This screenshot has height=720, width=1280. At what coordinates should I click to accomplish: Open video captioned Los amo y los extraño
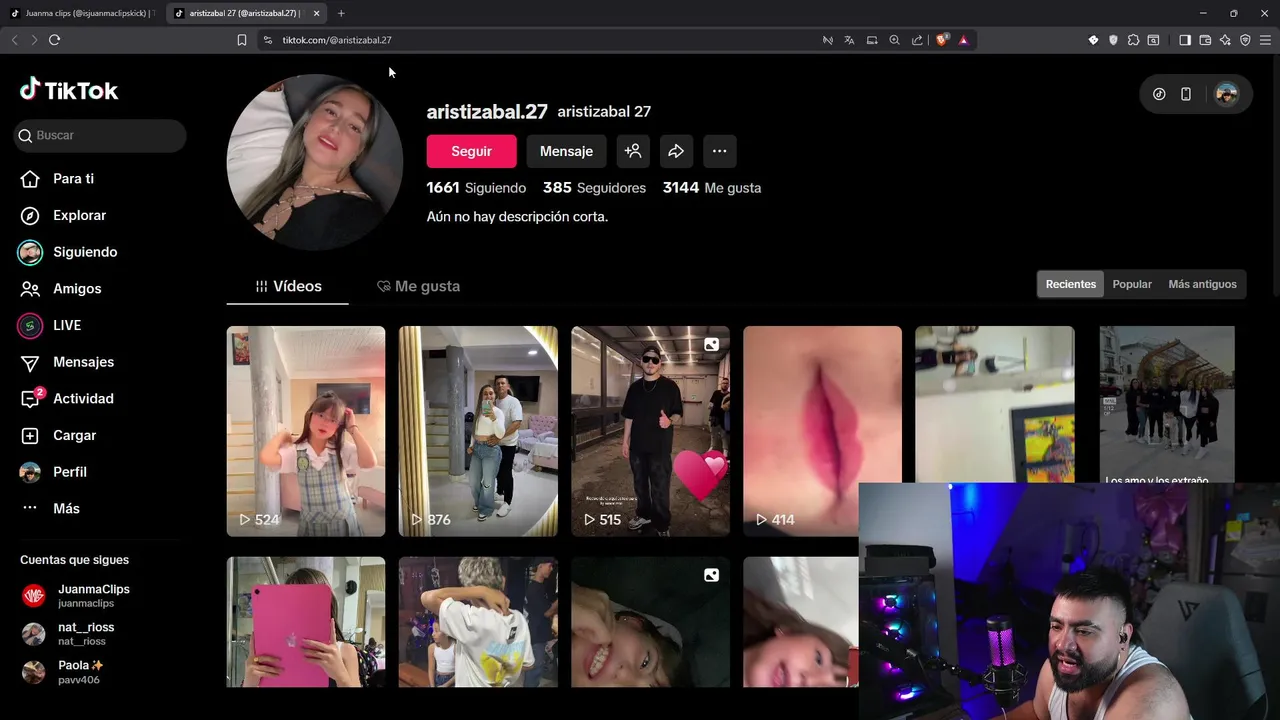click(x=1167, y=405)
